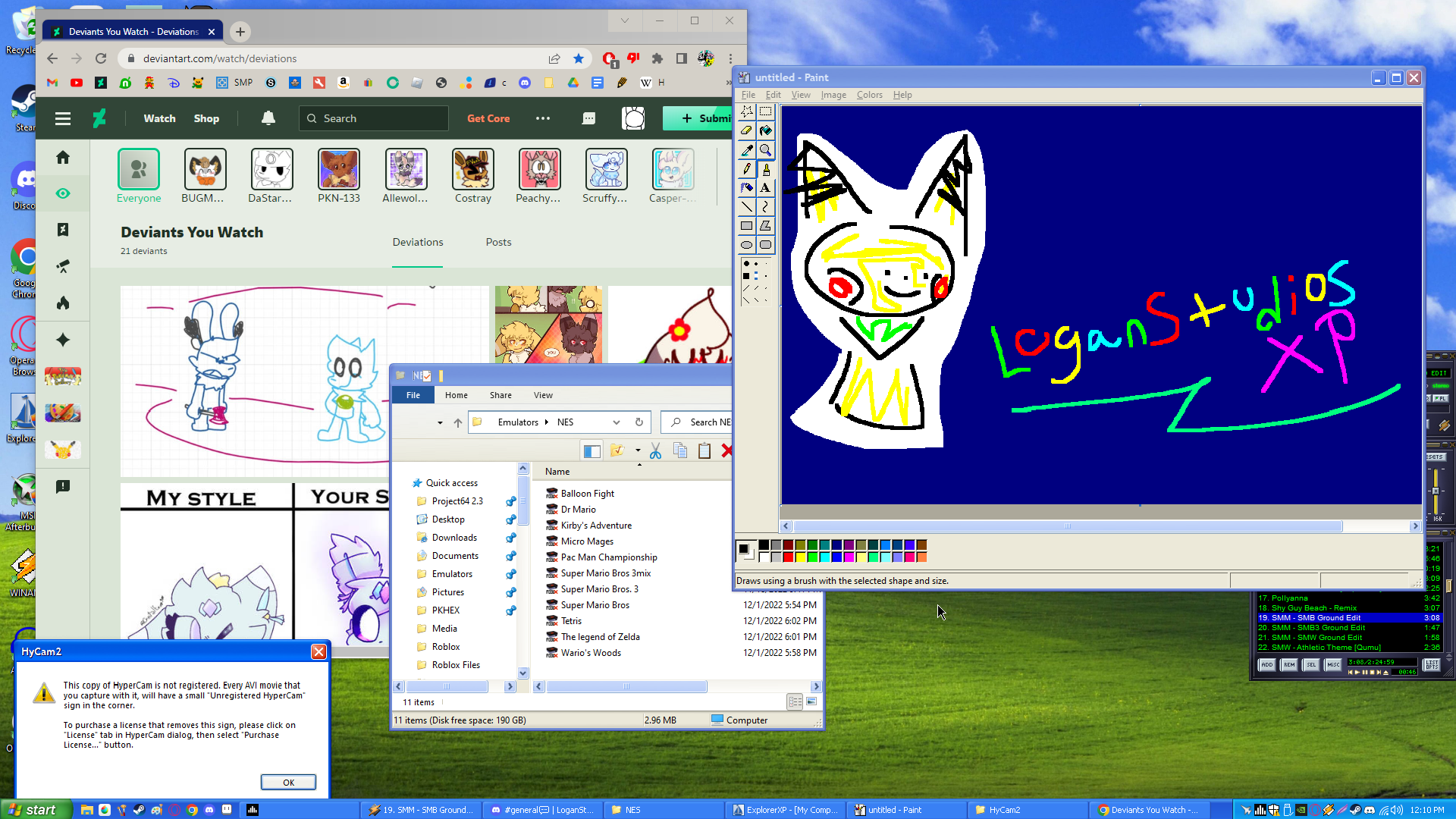
Task: Open Explorer Share ribbon tab
Action: pos(500,395)
